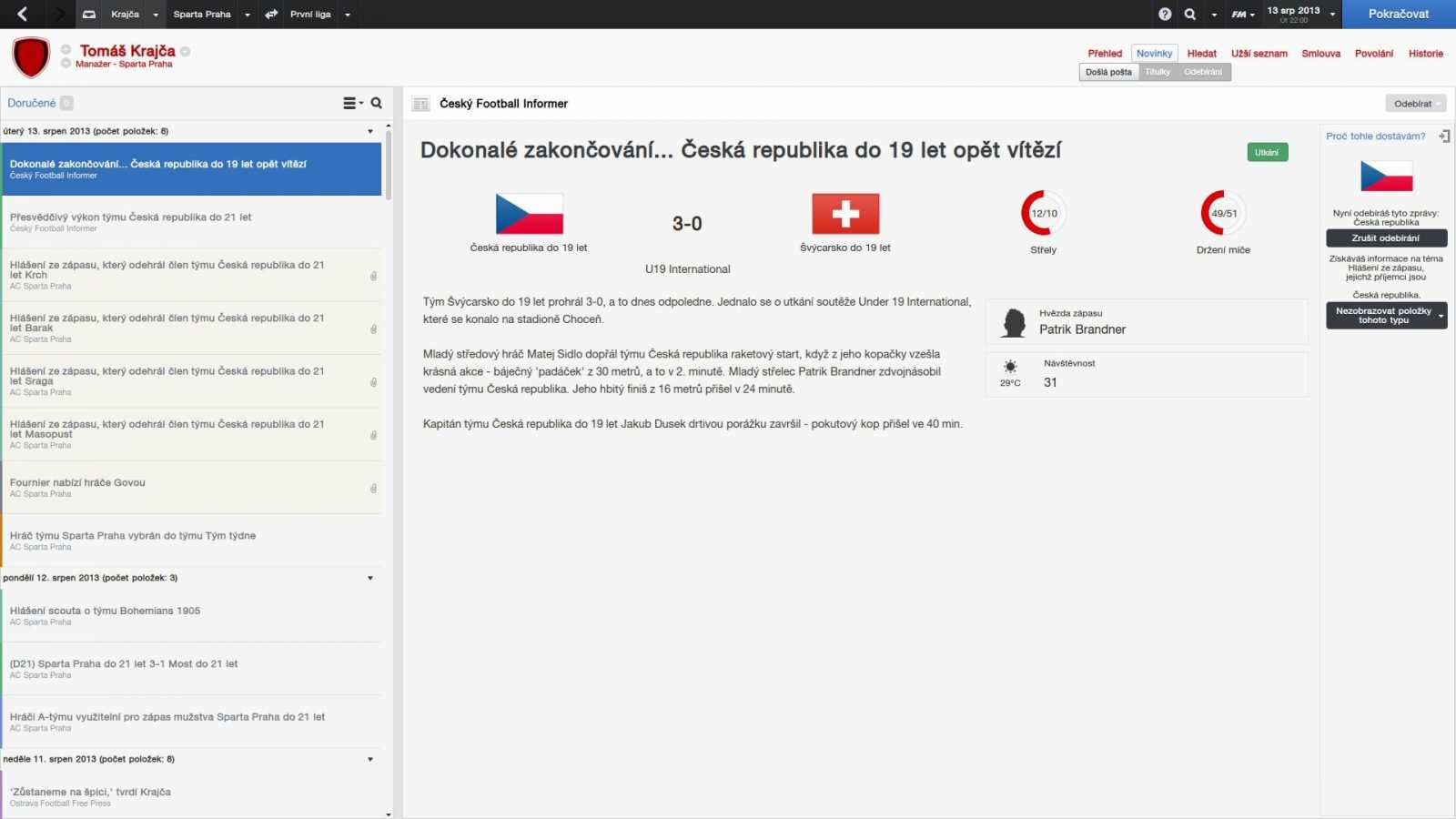Open the Smlouva menu item
1456x819 pixels.
1321,53
